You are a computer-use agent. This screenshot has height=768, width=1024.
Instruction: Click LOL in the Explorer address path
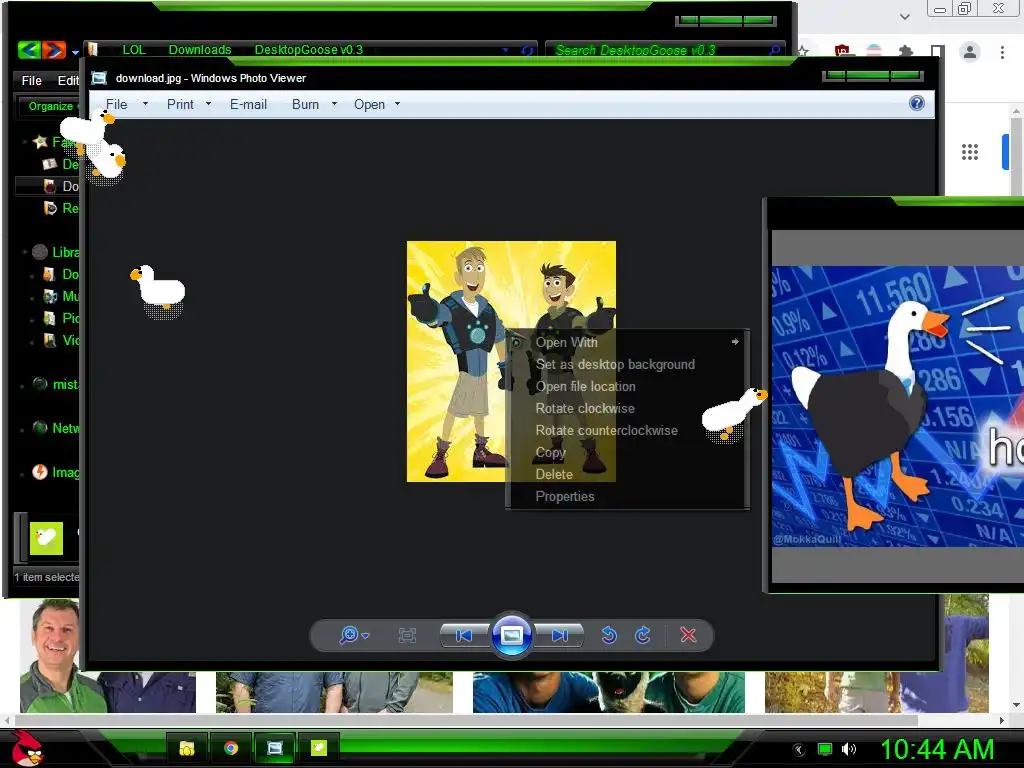(134, 50)
